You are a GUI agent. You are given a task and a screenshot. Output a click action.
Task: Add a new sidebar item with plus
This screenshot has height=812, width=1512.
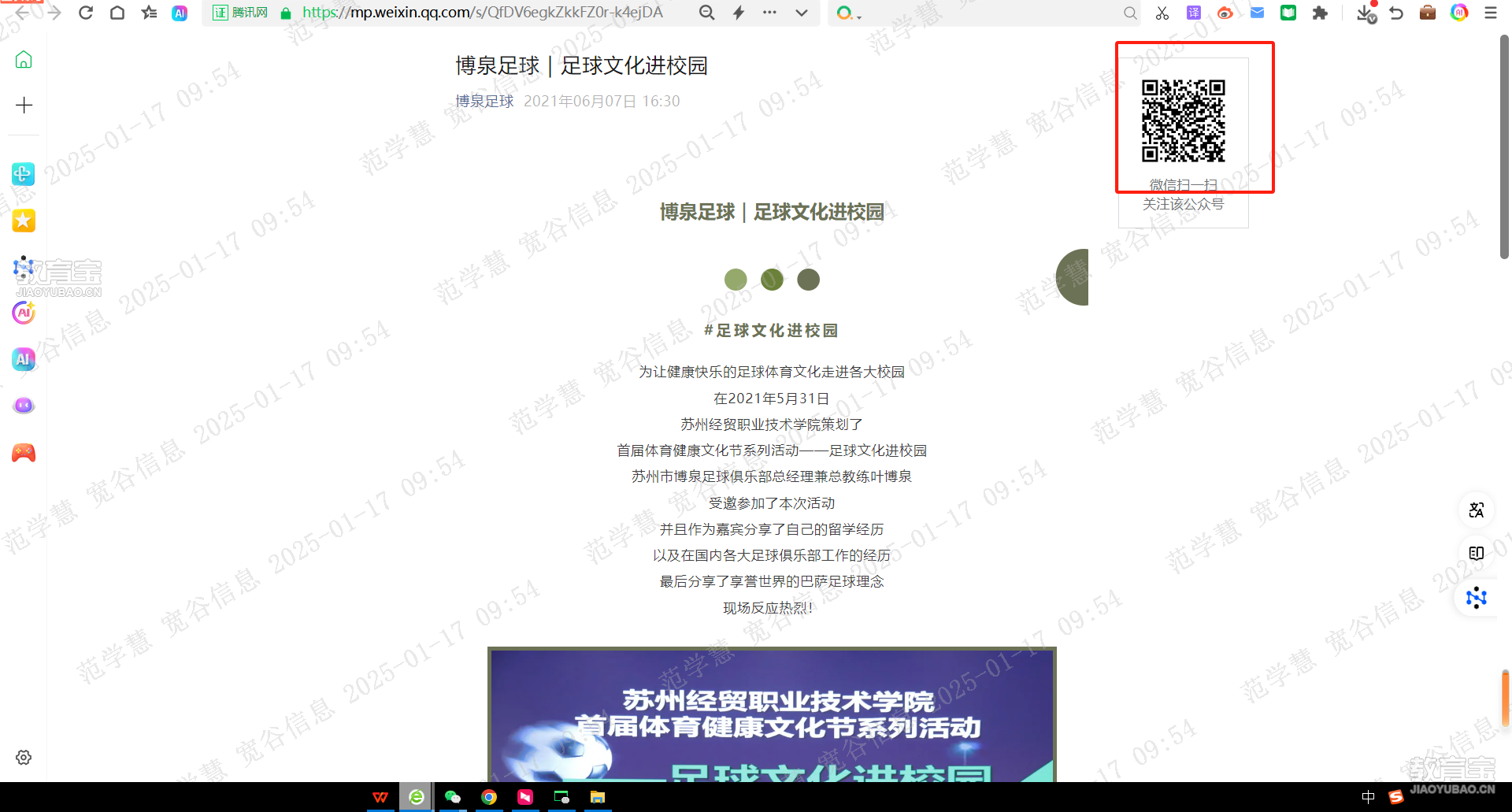[x=24, y=106]
